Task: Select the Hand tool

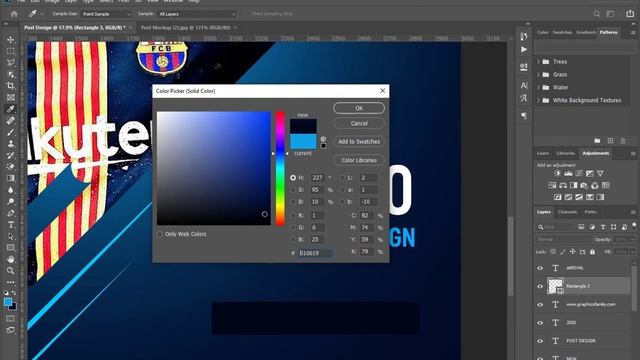Action: [x=11, y=259]
